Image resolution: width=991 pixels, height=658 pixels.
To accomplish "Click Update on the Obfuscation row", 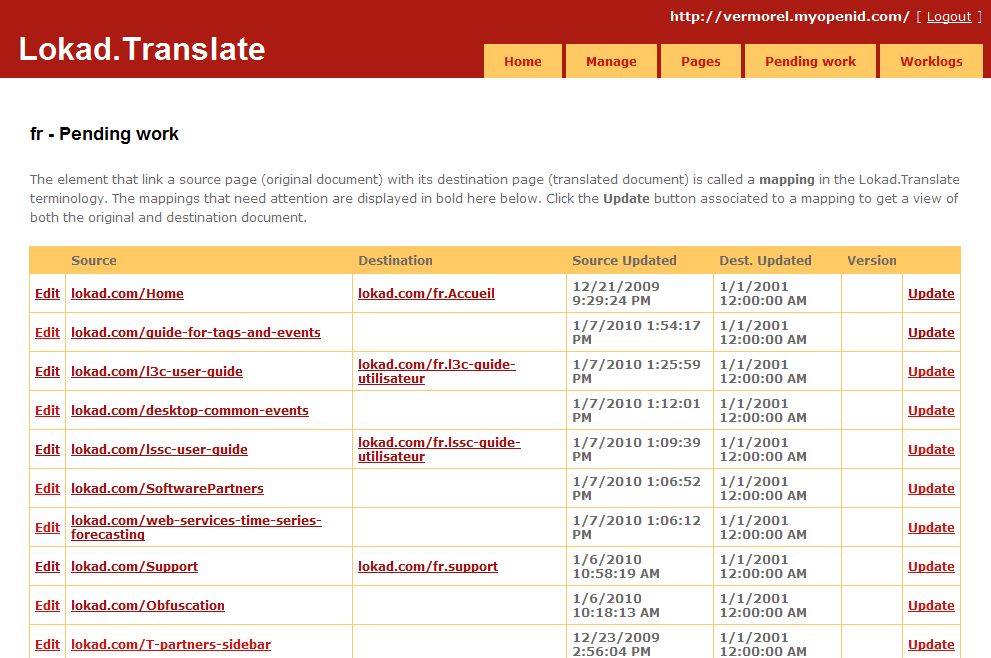I will (x=931, y=606).
